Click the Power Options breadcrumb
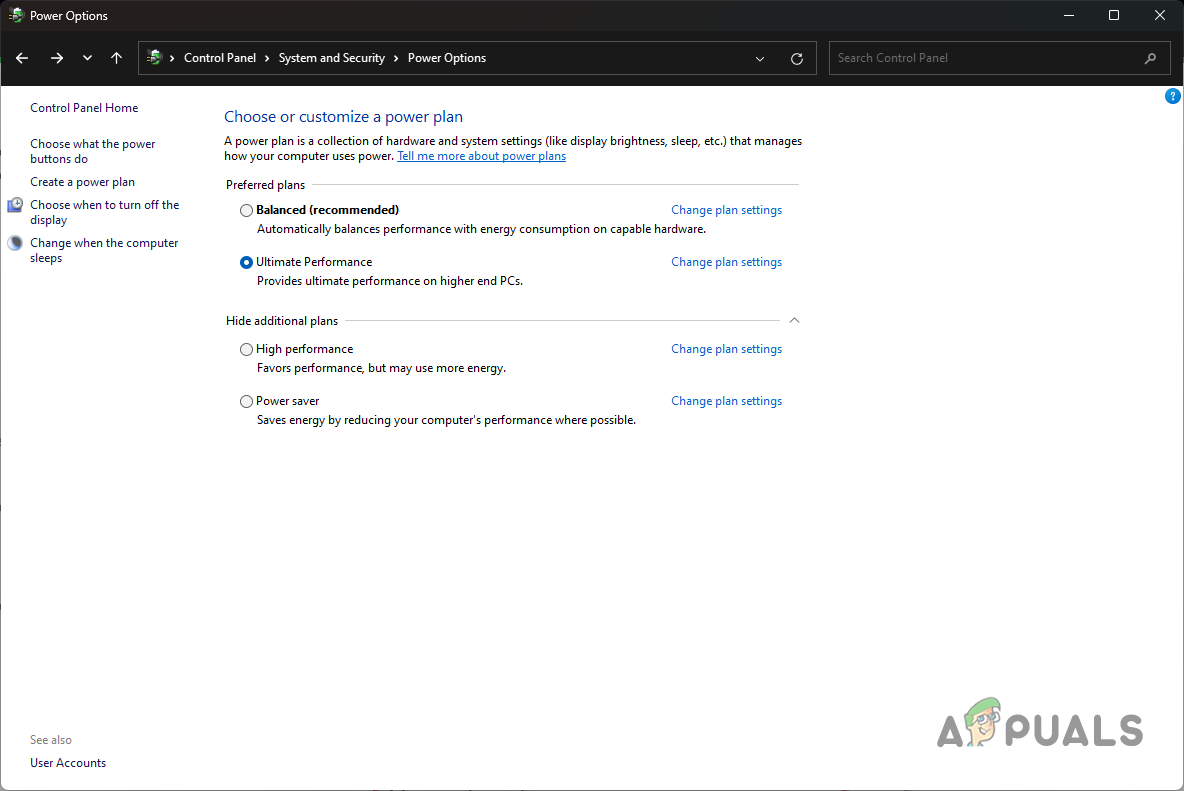1184x791 pixels. pyautogui.click(x=446, y=58)
